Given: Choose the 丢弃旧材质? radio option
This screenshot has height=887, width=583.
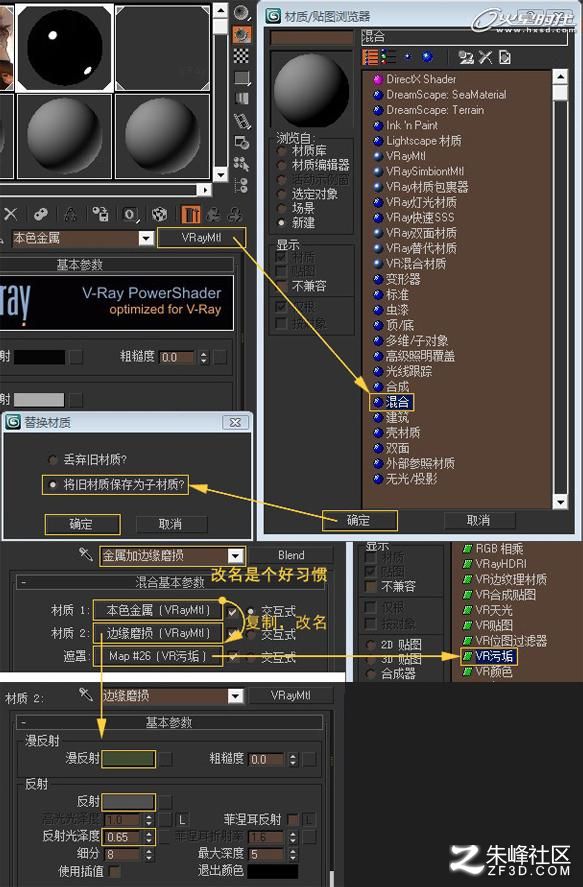Looking at the screenshot, I should coord(53,459).
